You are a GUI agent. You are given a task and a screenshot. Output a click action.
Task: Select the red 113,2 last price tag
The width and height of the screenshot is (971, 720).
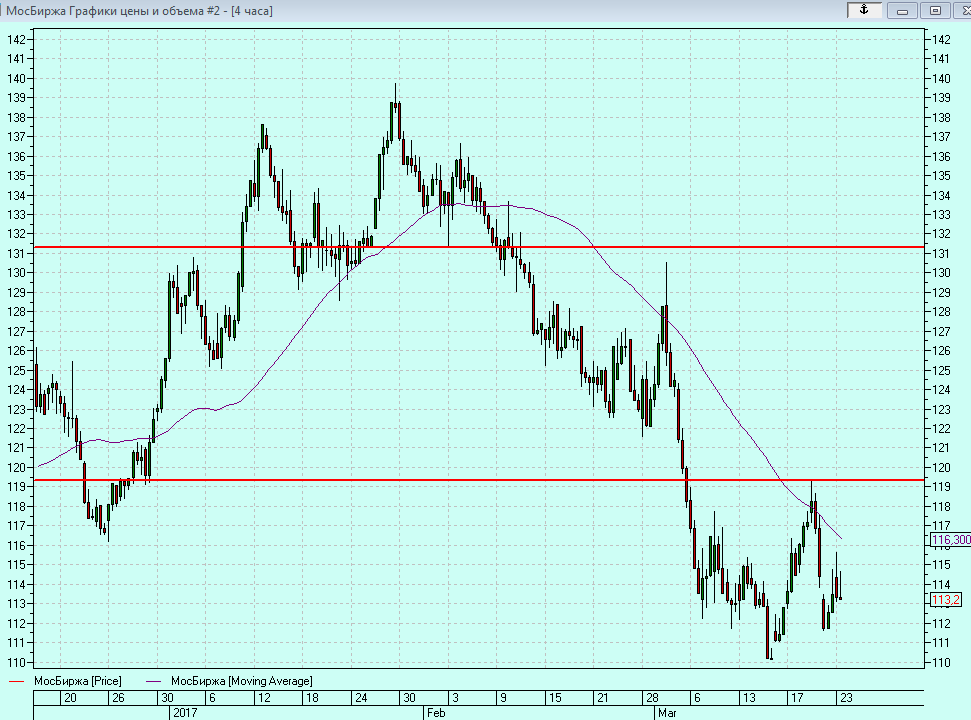pyautogui.click(x=946, y=599)
